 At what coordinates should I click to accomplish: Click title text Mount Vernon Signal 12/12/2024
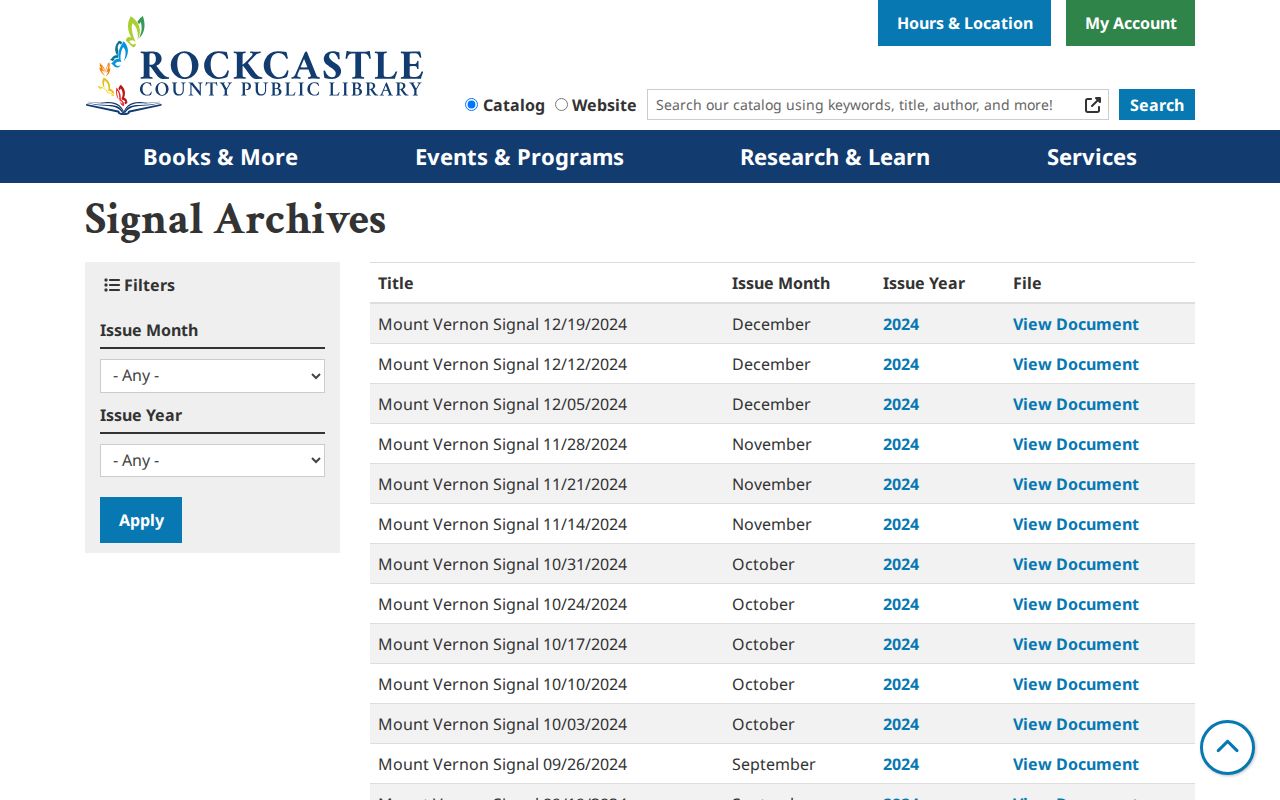(503, 364)
